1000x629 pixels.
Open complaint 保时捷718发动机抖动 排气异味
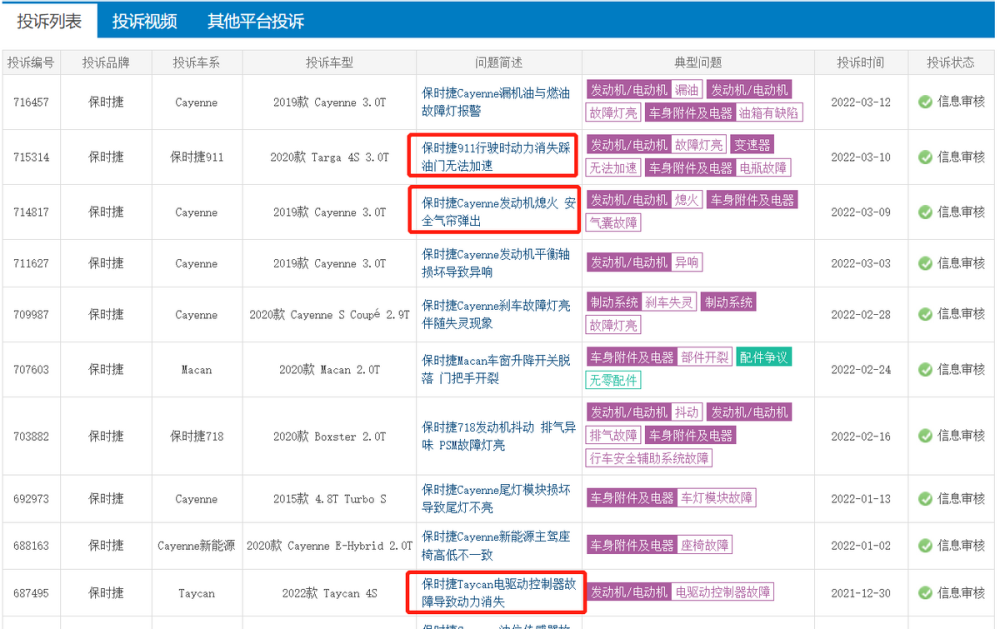498,436
